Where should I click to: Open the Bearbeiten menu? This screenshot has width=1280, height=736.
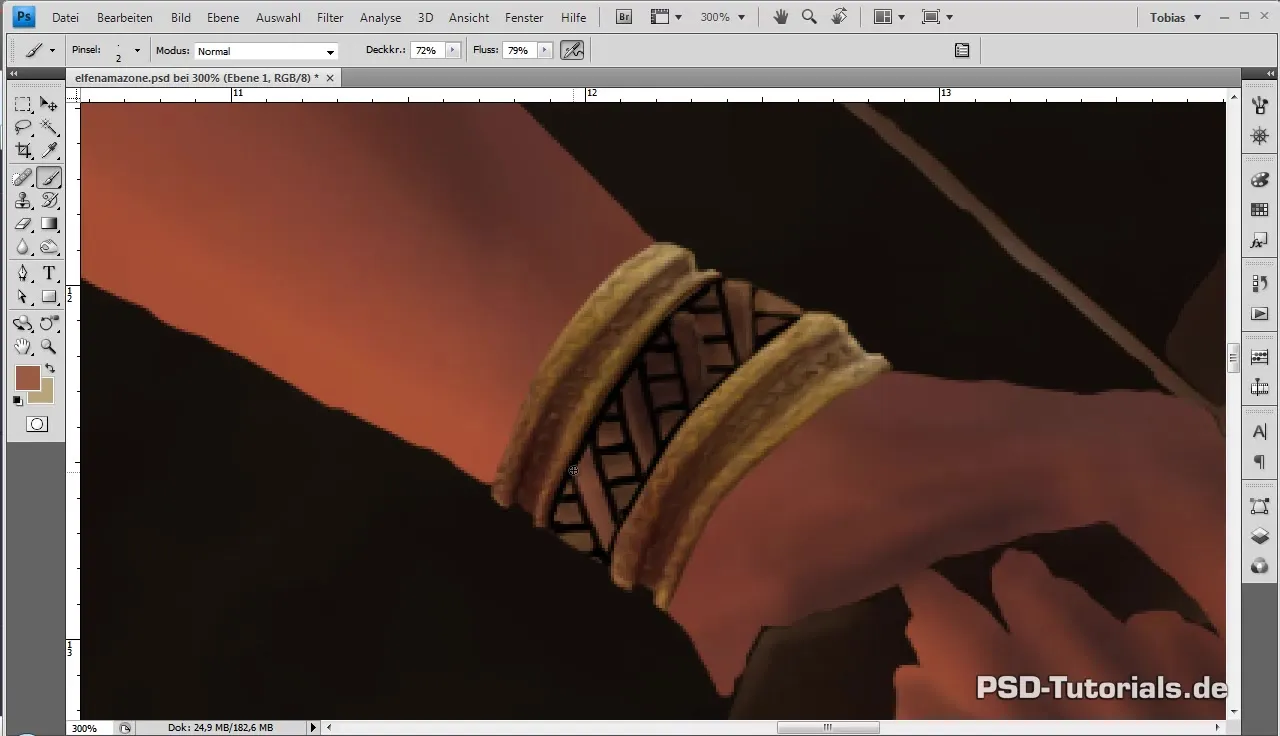click(x=125, y=18)
